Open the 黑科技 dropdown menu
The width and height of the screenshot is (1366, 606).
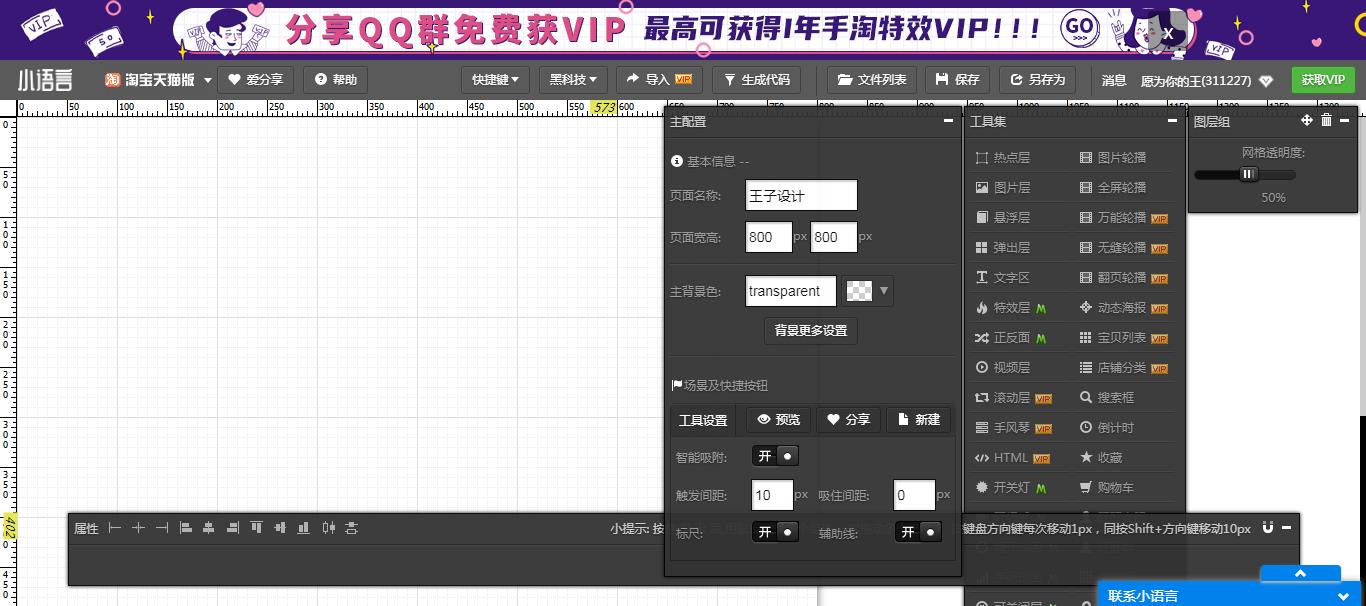(573, 80)
